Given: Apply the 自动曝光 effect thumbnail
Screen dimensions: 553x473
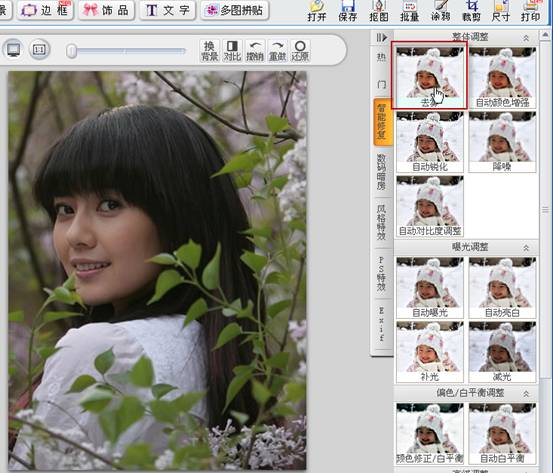Looking at the screenshot, I should [x=430, y=287].
